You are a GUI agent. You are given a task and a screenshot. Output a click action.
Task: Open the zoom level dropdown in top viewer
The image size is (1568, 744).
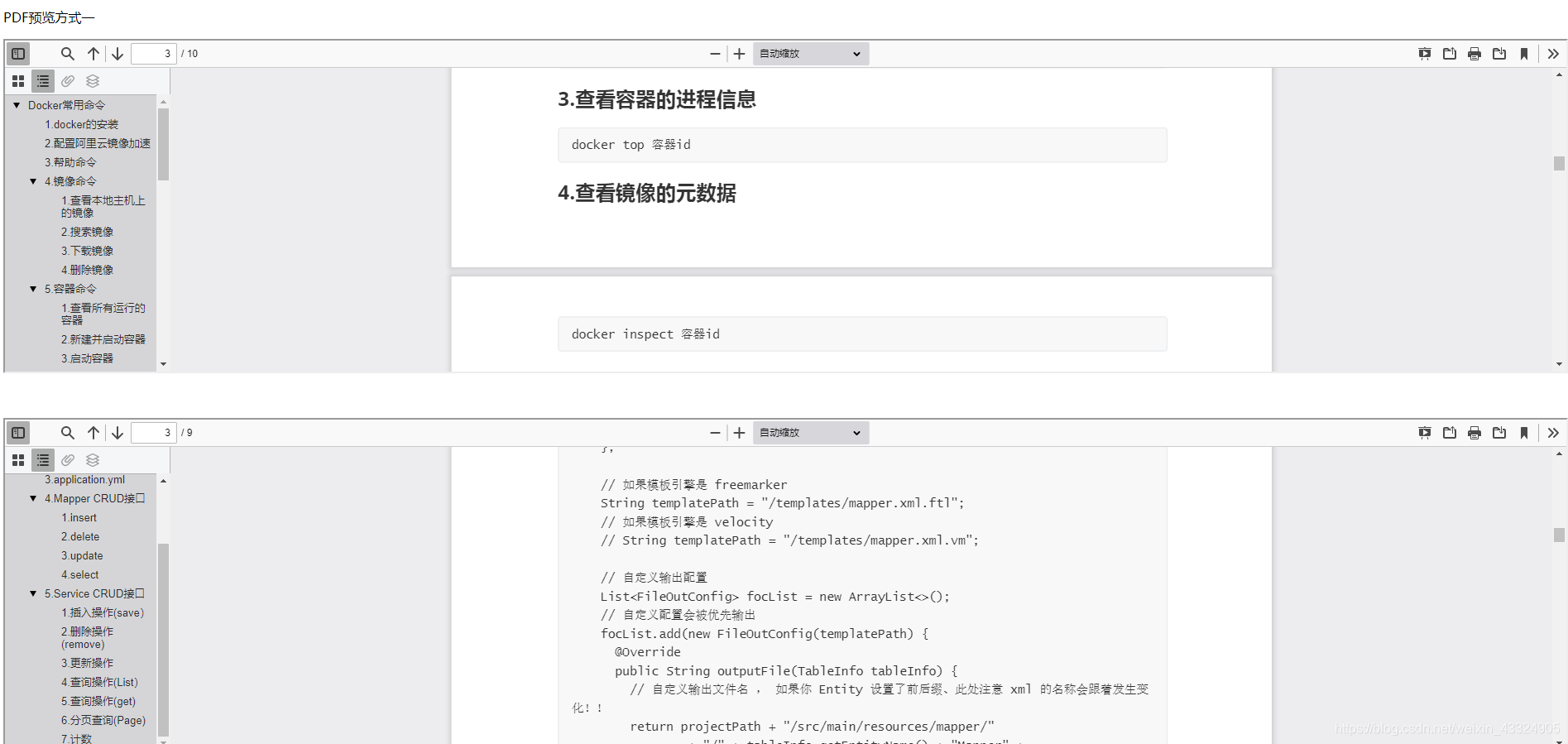811,54
